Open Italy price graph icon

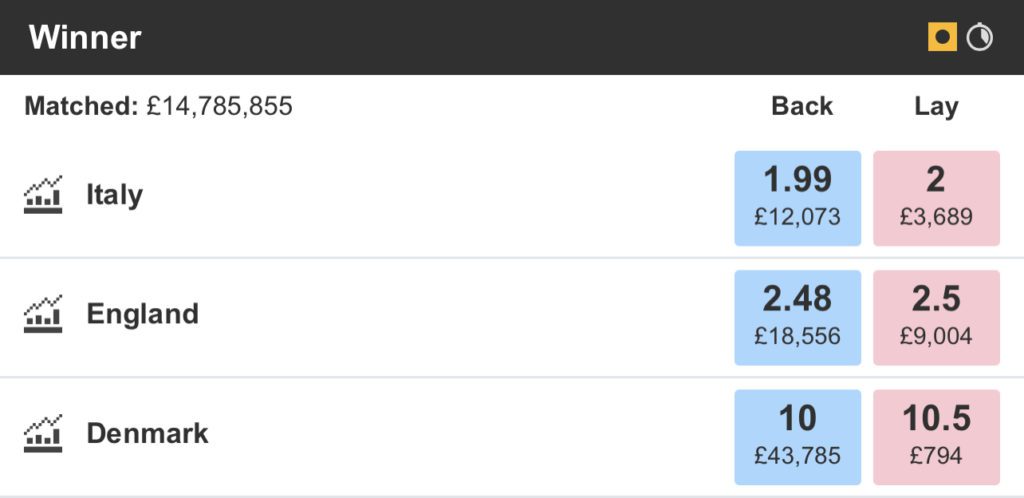pos(43,195)
